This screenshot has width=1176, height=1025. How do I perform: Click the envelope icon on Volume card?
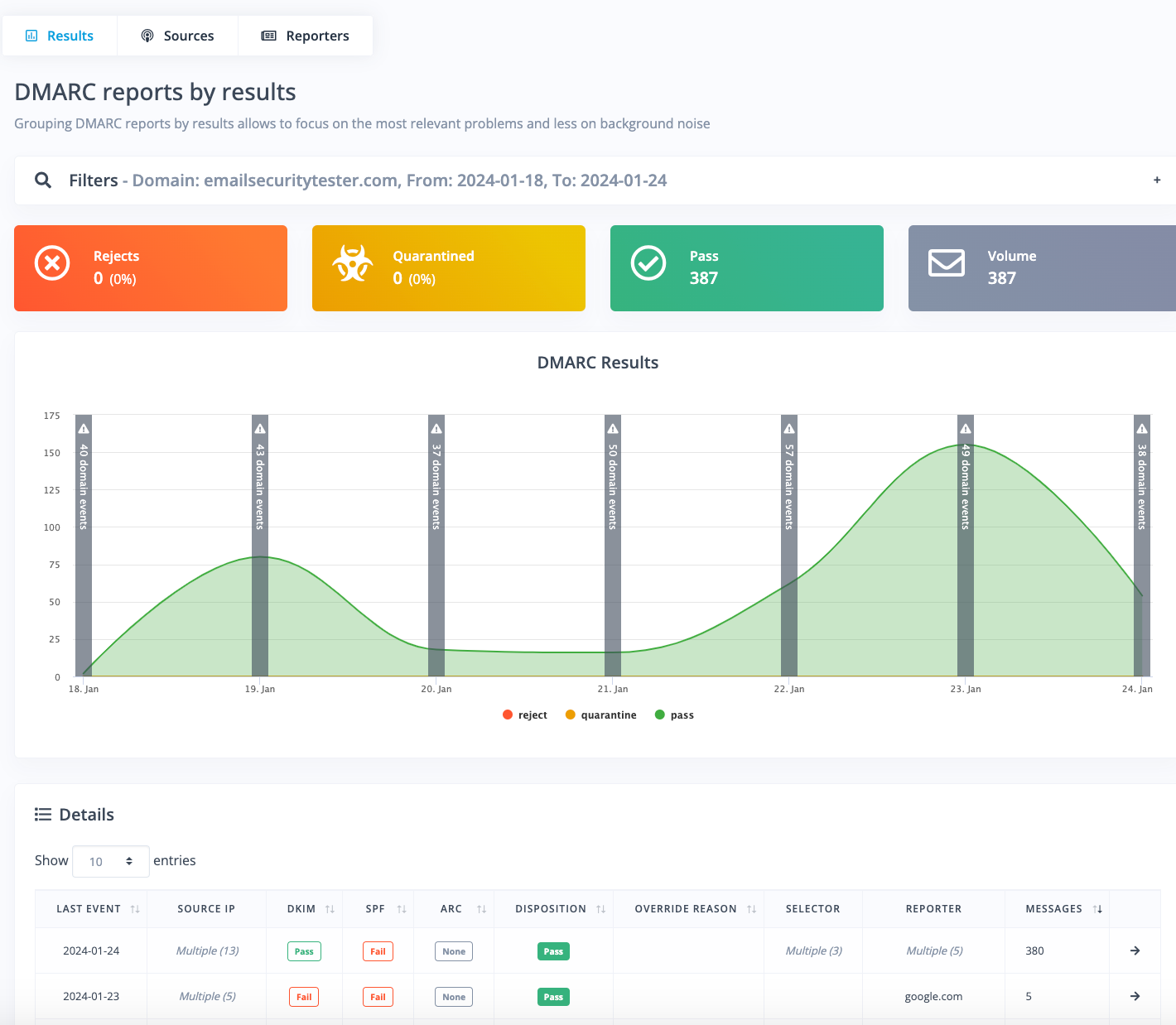coord(946,262)
